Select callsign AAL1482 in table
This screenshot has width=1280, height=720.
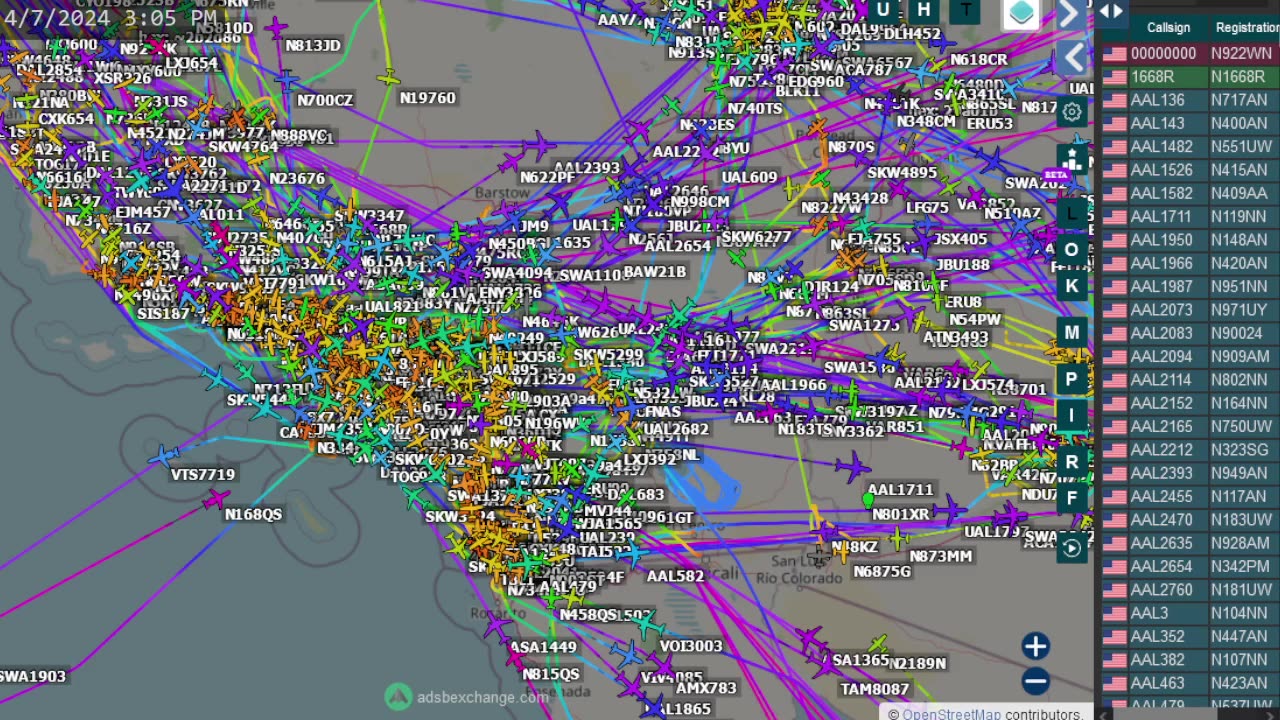click(1161, 147)
